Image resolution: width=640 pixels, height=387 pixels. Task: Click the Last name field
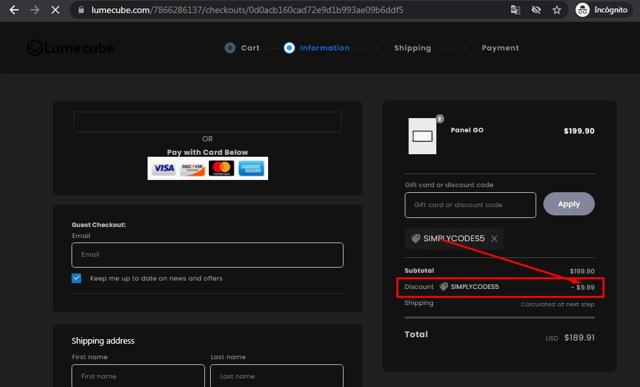point(277,376)
